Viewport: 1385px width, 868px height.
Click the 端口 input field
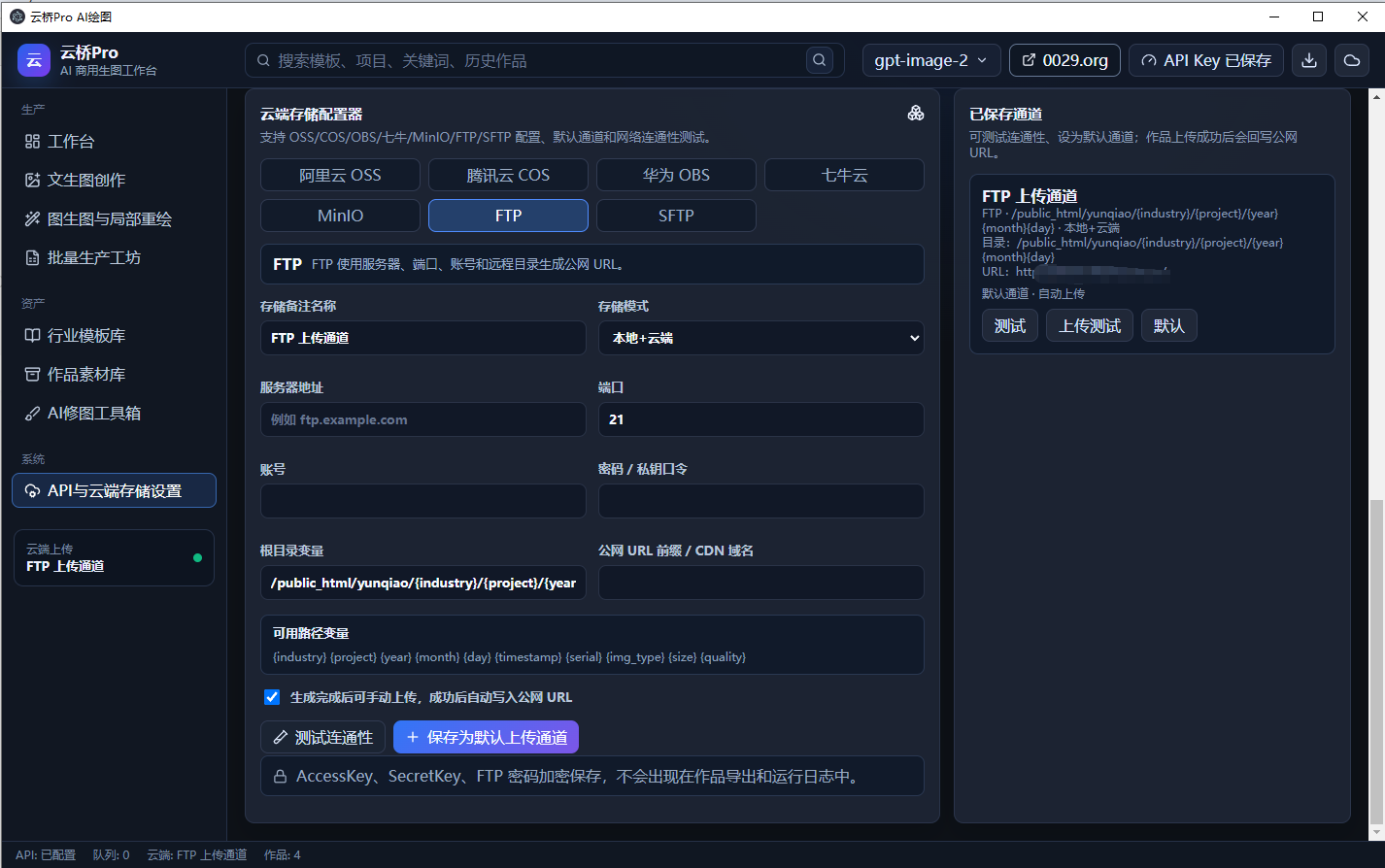click(760, 419)
